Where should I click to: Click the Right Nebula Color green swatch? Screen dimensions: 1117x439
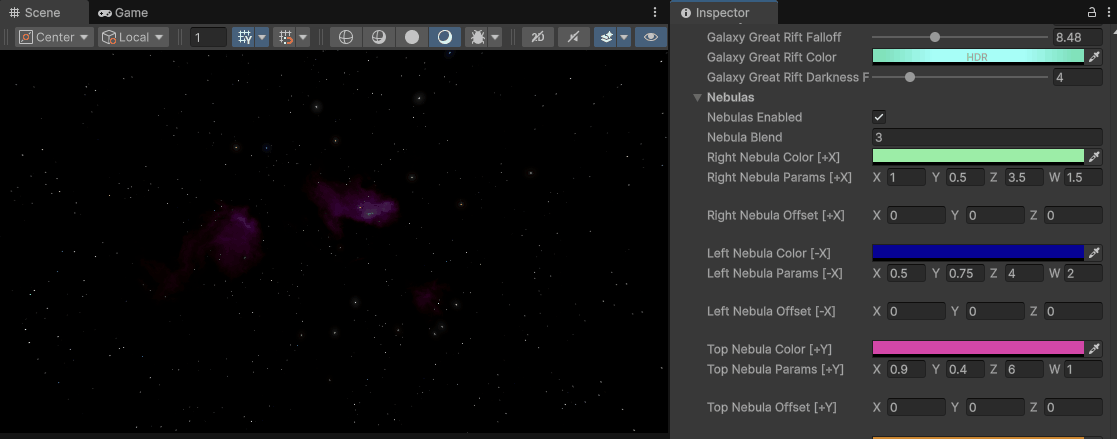coord(977,157)
